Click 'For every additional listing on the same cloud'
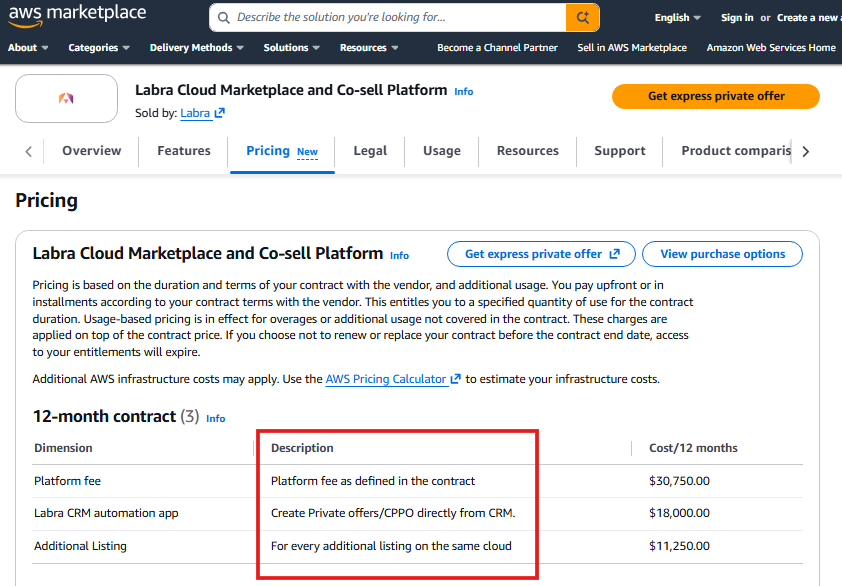 coord(391,546)
